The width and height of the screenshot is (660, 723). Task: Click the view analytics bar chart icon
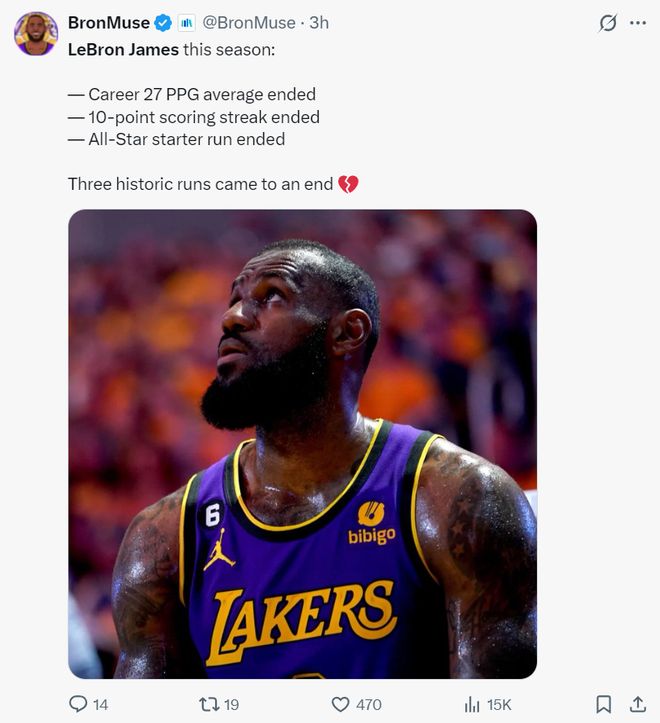point(472,704)
